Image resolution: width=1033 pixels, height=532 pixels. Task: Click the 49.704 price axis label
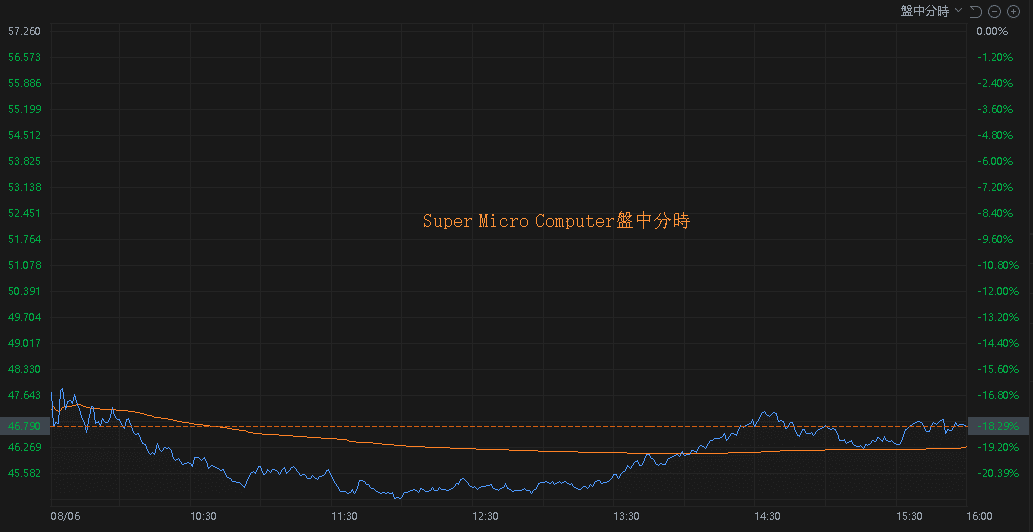(x=24, y=317)
